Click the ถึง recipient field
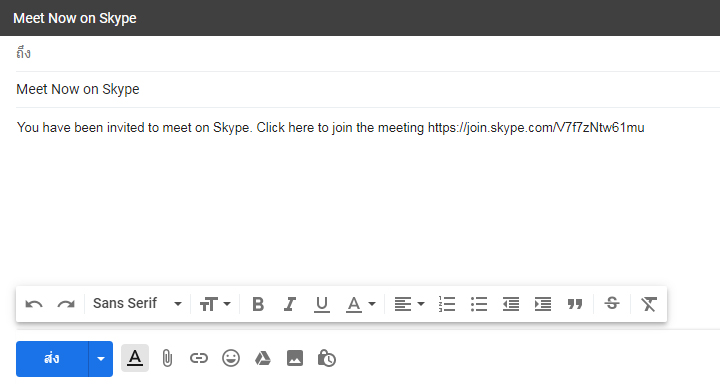This screenshot has height=386, width=720. pos(367,54)
